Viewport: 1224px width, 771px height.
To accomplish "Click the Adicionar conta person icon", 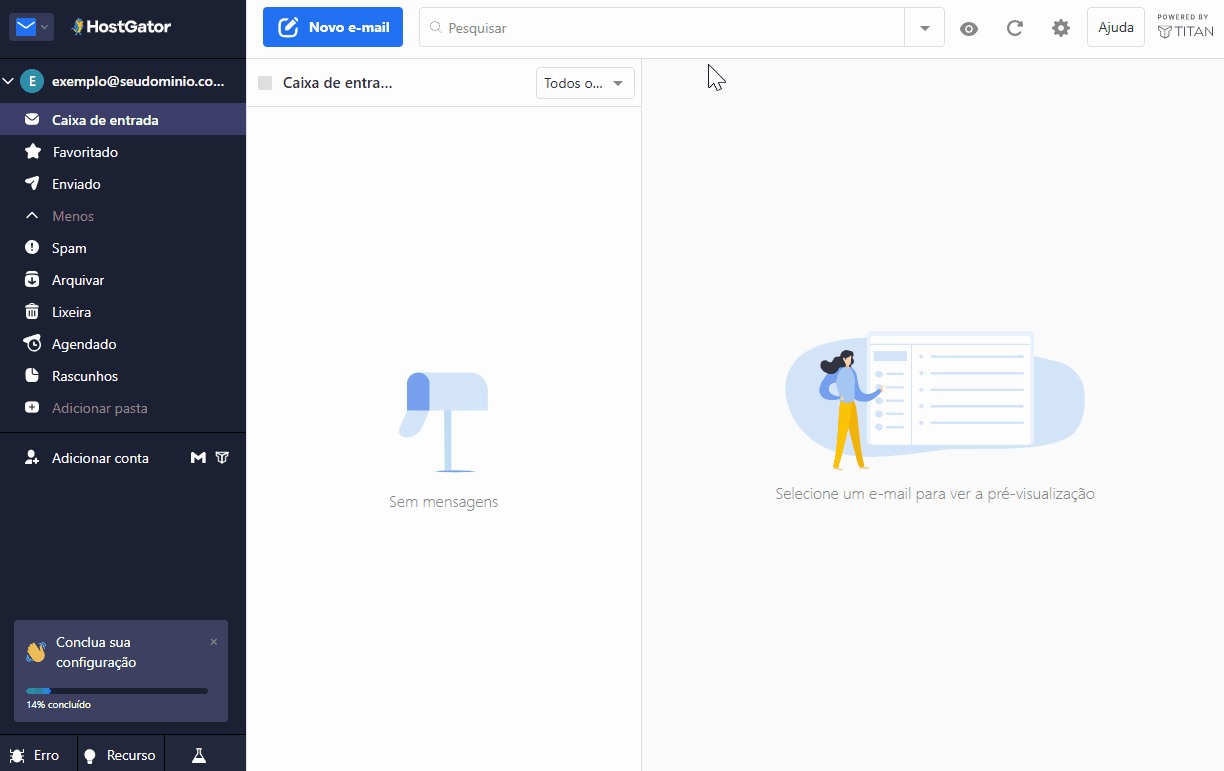I will (x=32, y=458).
